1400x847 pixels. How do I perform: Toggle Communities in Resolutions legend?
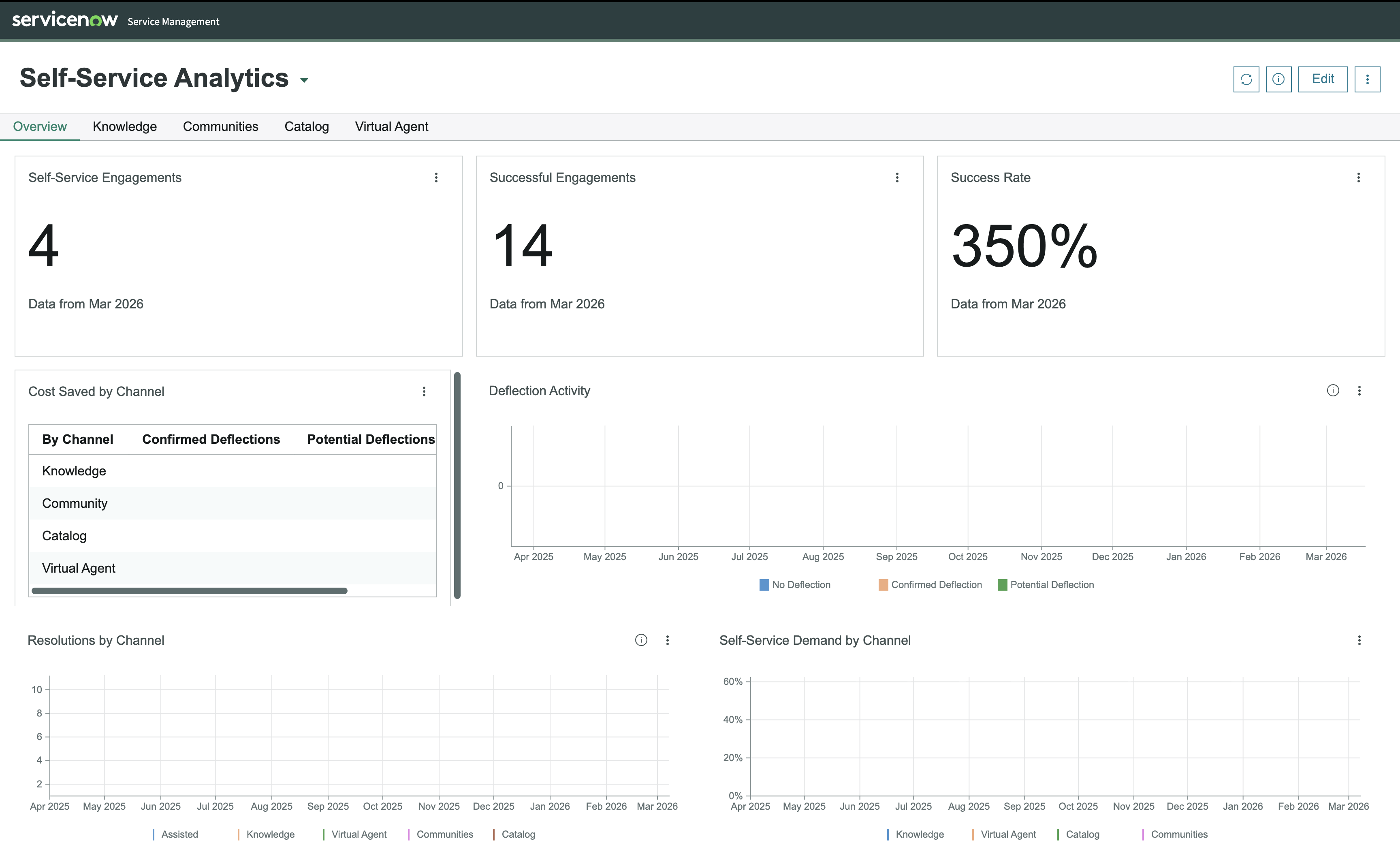440,834
